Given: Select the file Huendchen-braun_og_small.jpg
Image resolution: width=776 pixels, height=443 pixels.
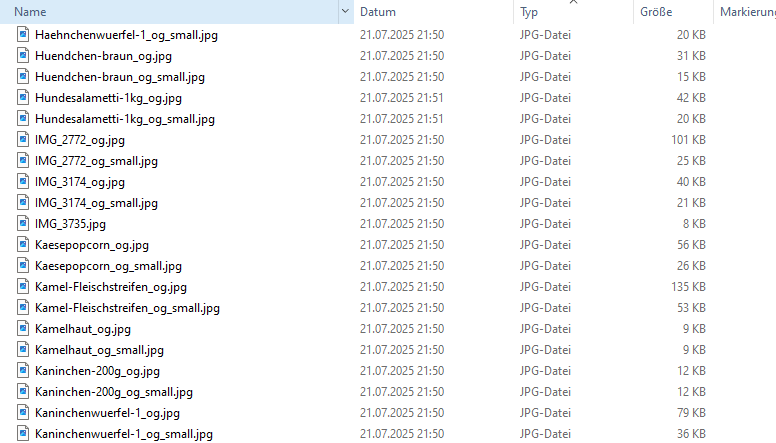Looking at the screenshot, I should click(120, 77).
